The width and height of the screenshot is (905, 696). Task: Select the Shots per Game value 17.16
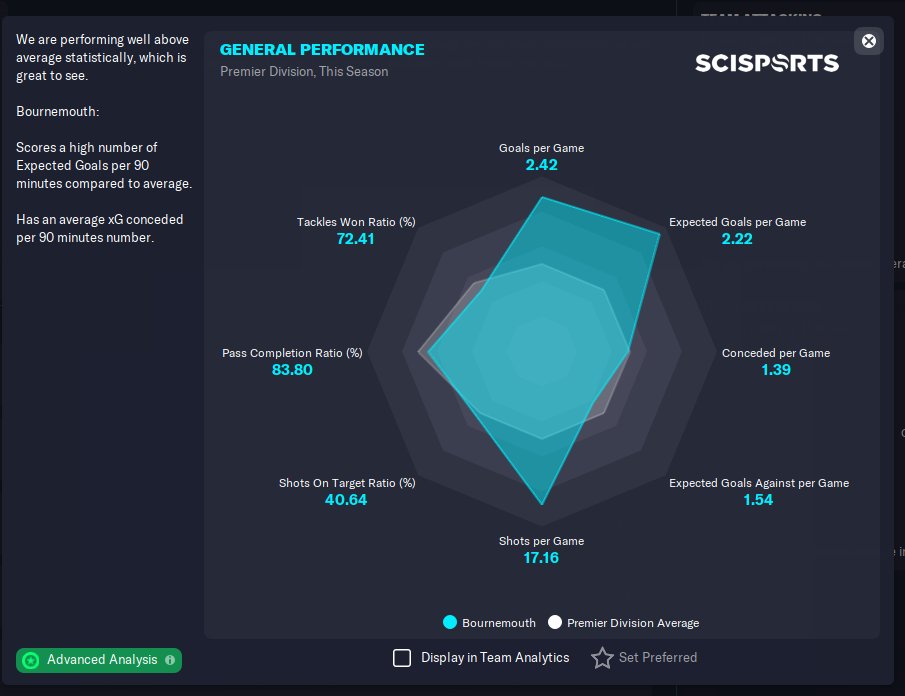541,558
